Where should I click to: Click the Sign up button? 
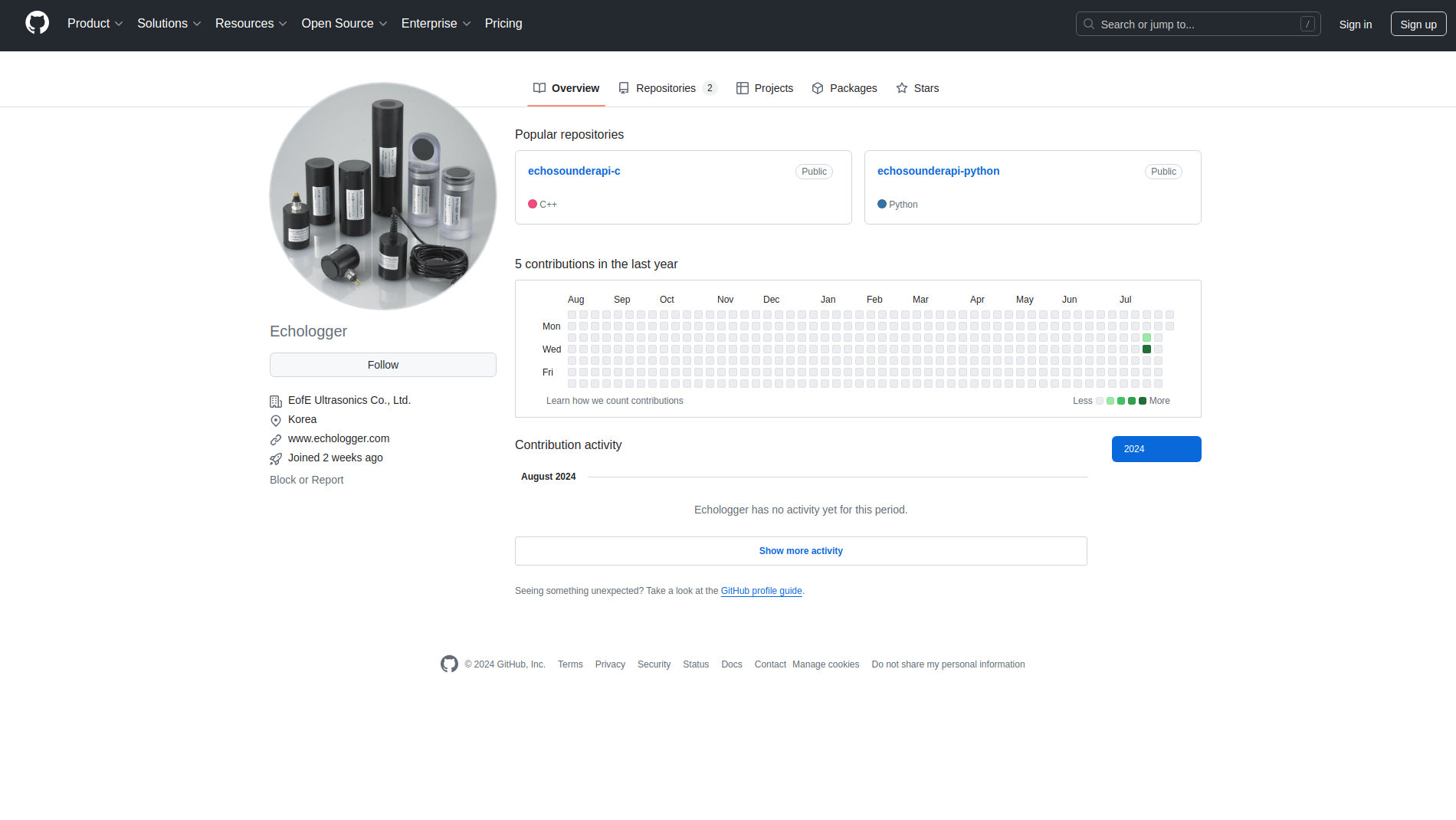coord(1418,25)
